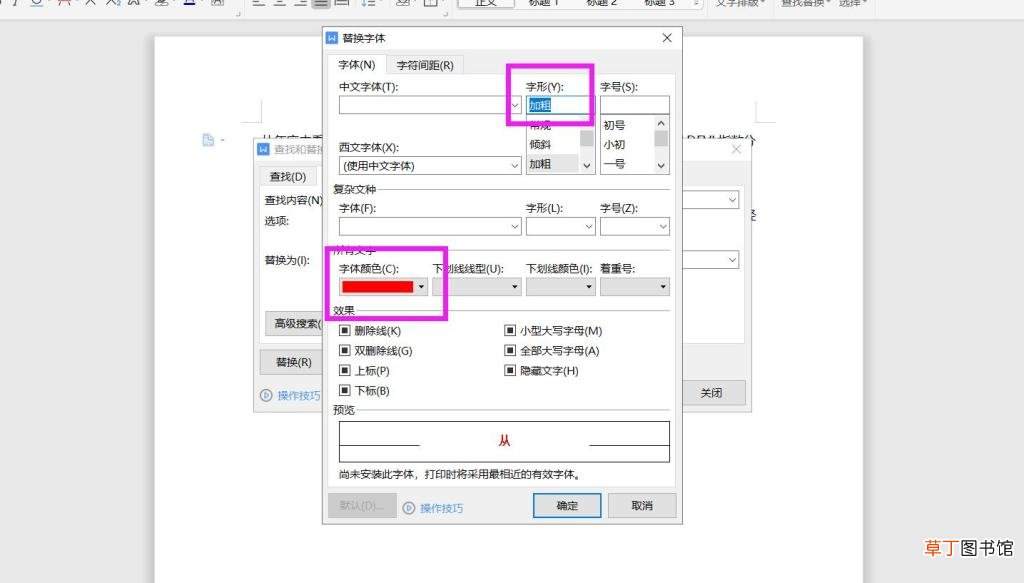1024x583 pixels.
Task: Click the 取消 button
Action: [642, 505]
